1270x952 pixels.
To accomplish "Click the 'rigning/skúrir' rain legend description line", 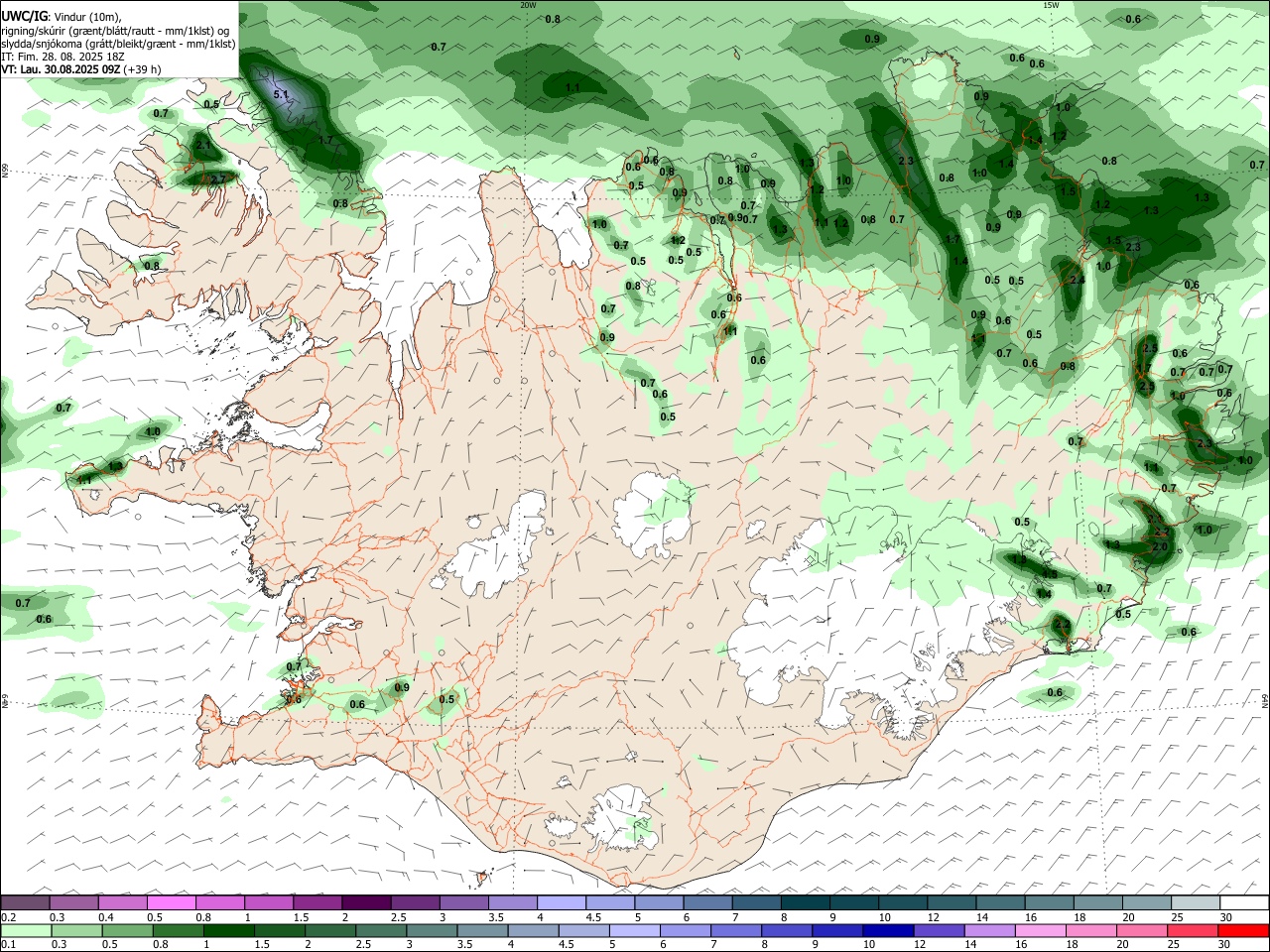I will coord(115,31).
